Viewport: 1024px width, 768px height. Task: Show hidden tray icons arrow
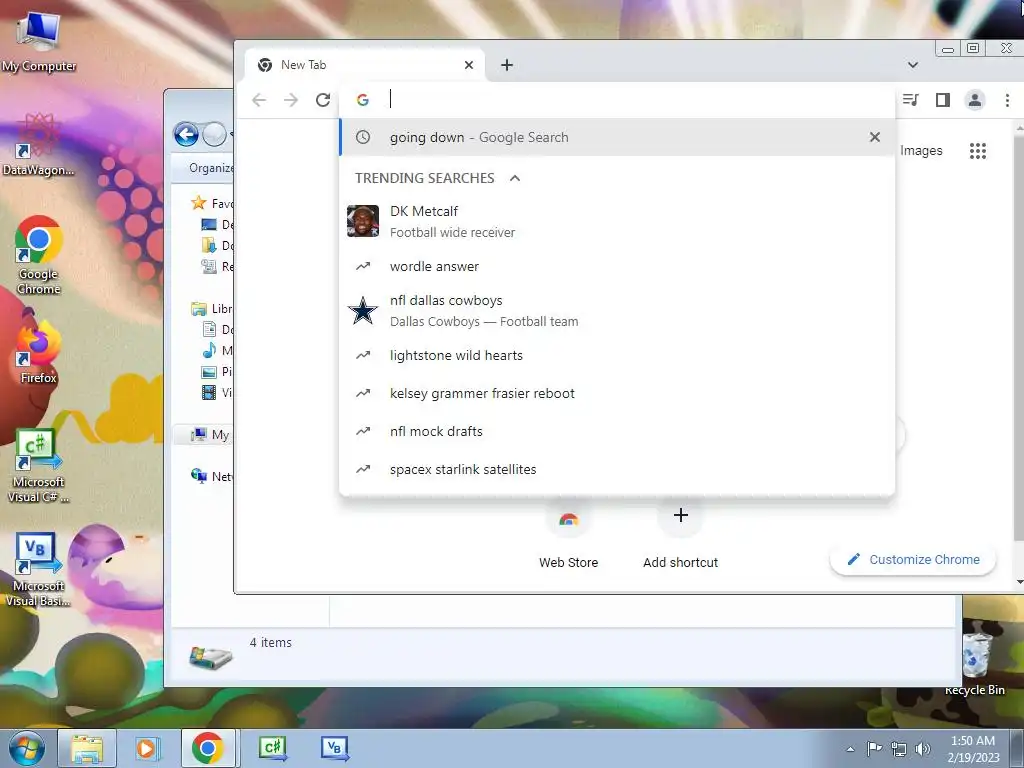click(850, 749)
